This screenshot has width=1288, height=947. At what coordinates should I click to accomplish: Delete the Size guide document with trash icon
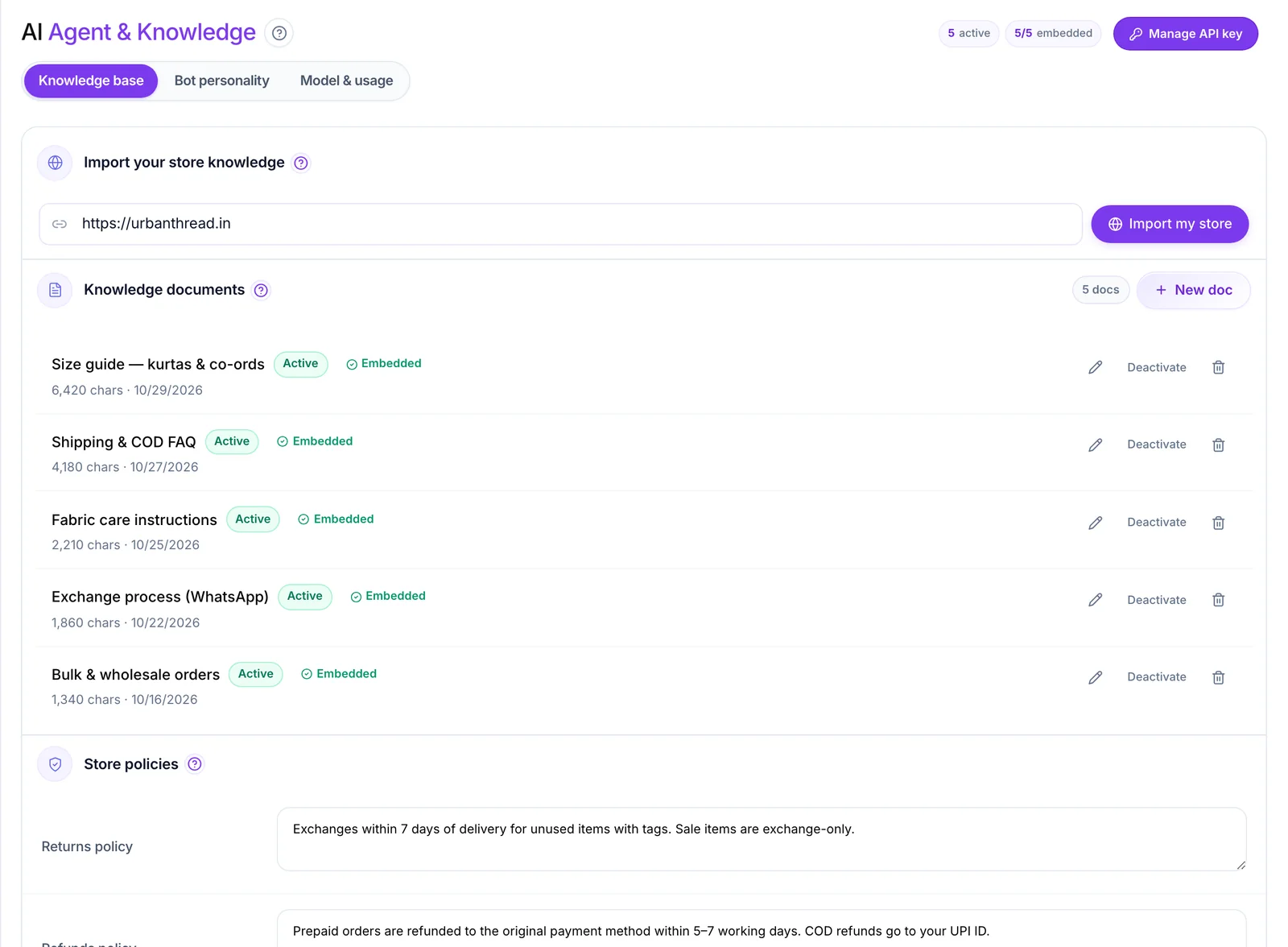tap(1219, 367)
